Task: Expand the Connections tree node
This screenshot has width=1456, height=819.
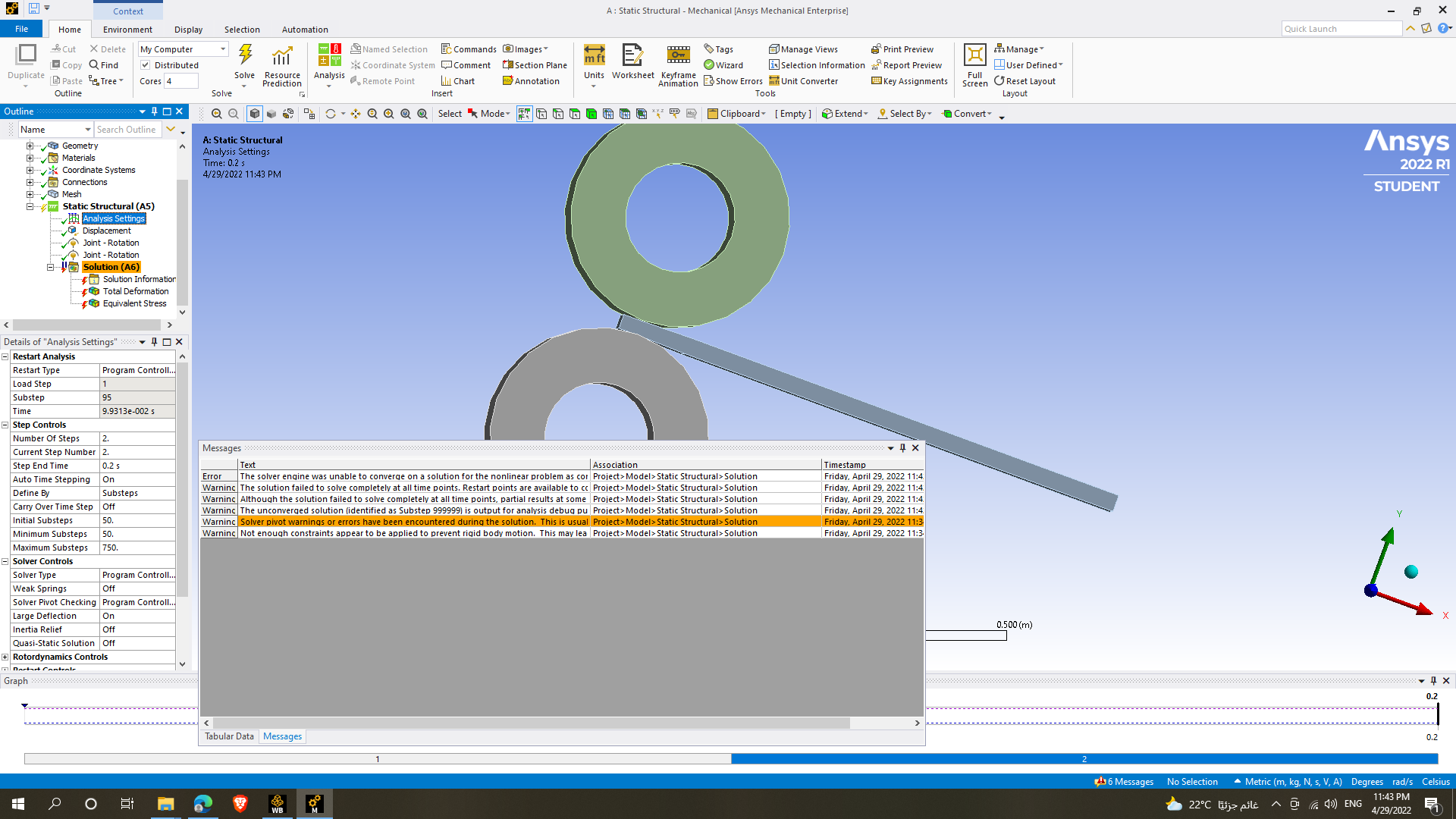Action: 30,182
